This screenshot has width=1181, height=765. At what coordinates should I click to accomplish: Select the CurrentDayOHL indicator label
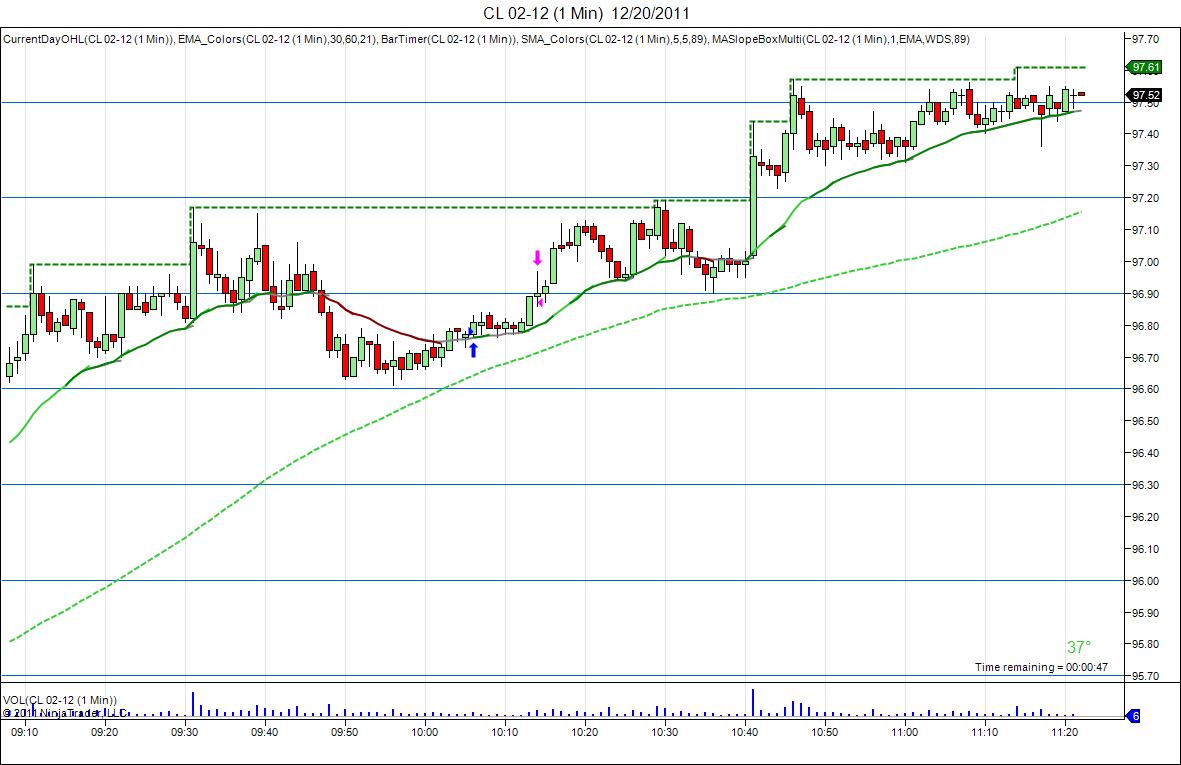pos(89,39)
